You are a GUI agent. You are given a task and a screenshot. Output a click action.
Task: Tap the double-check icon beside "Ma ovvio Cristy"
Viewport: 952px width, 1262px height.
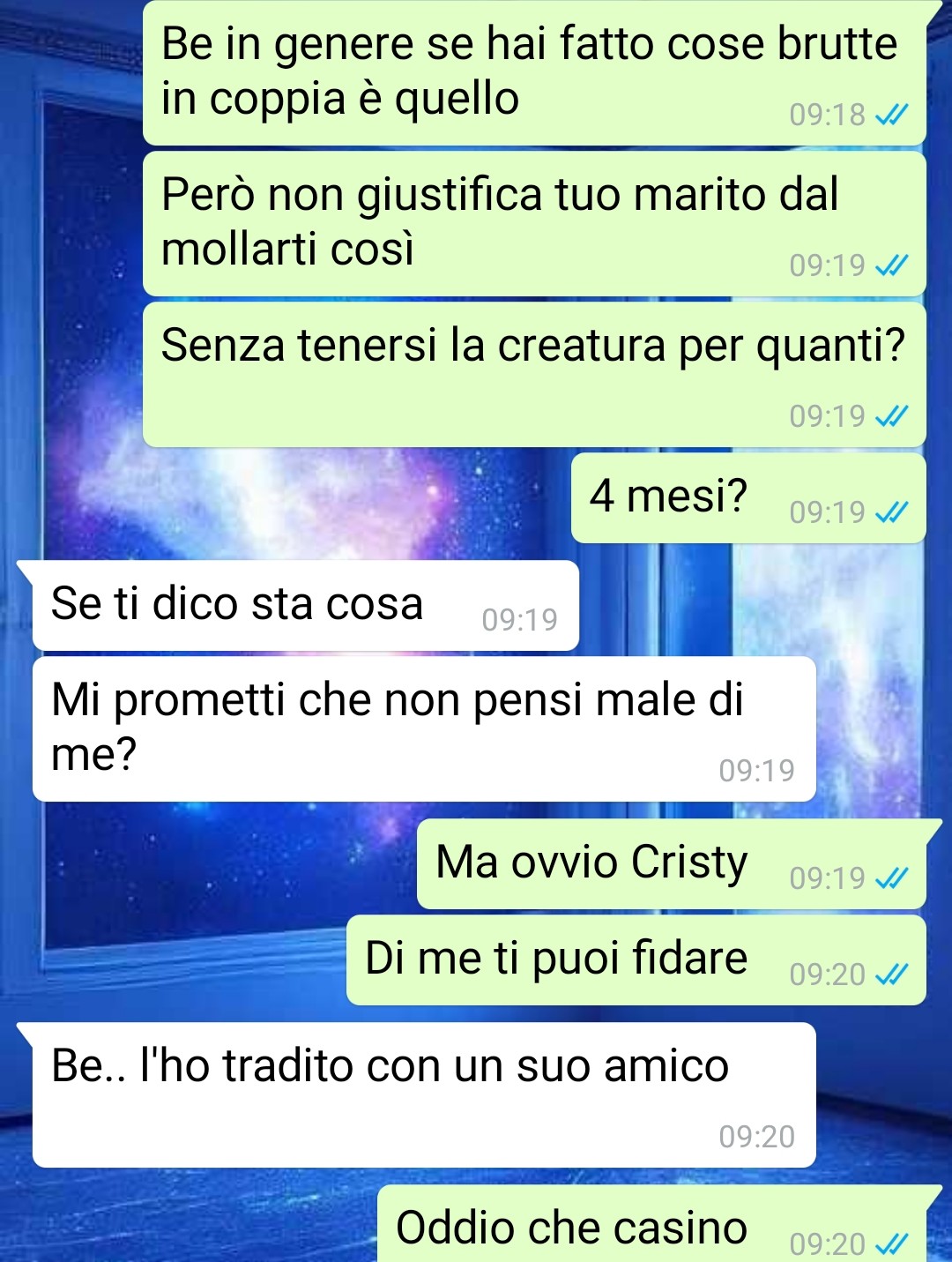tap(891, 878)
